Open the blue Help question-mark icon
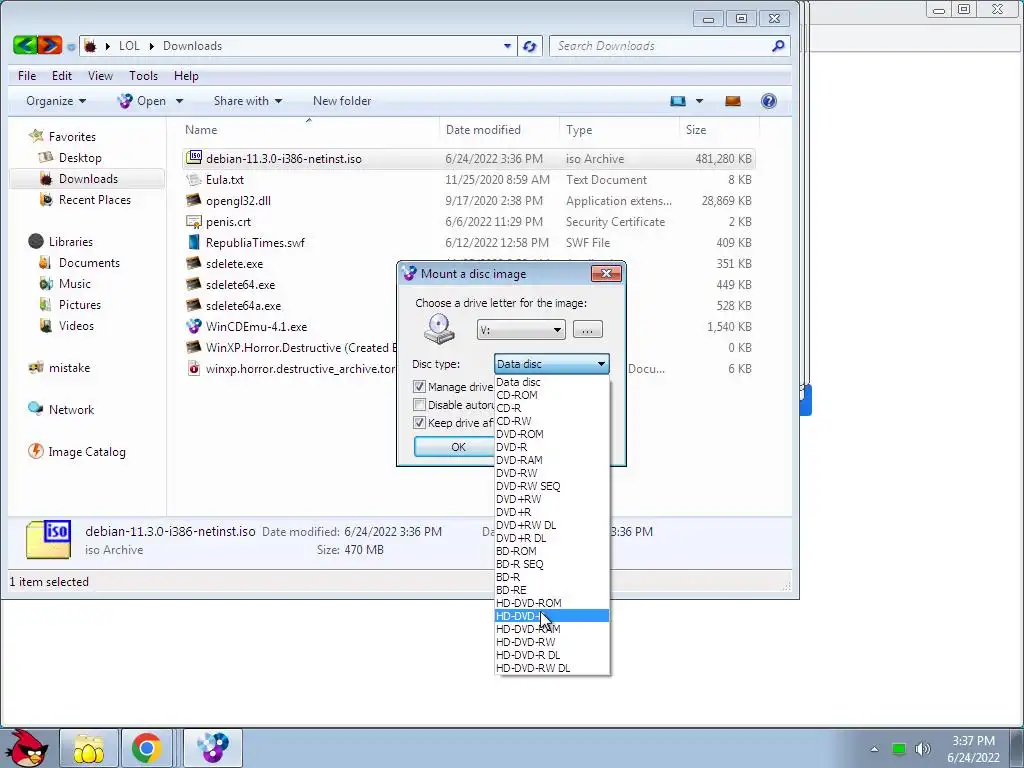Viewport: 1024px width, 768px height. click(x=769, y=101)
